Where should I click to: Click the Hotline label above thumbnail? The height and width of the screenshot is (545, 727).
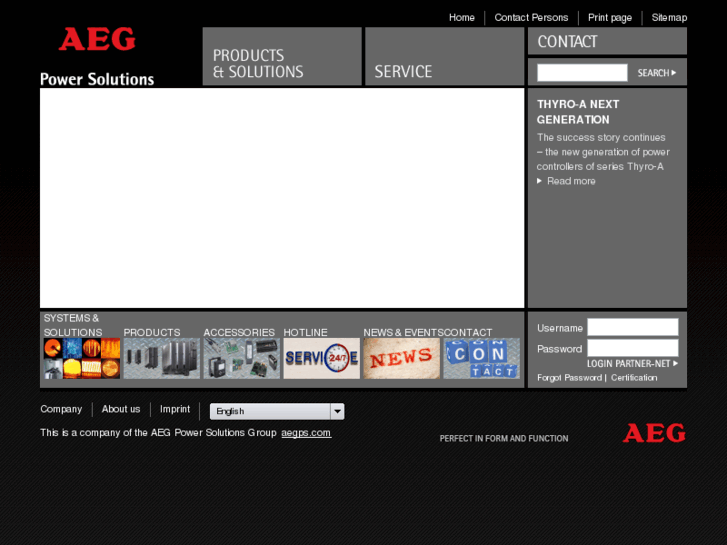[x=305, y=333]
